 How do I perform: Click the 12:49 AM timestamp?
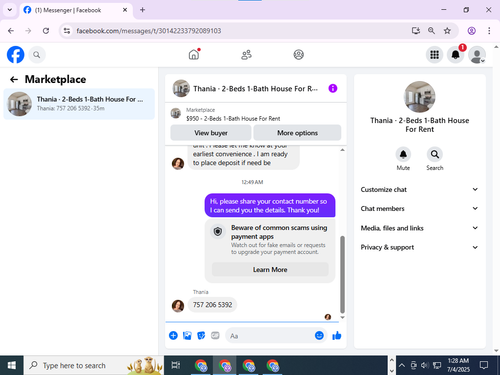(x=252, y=182)
